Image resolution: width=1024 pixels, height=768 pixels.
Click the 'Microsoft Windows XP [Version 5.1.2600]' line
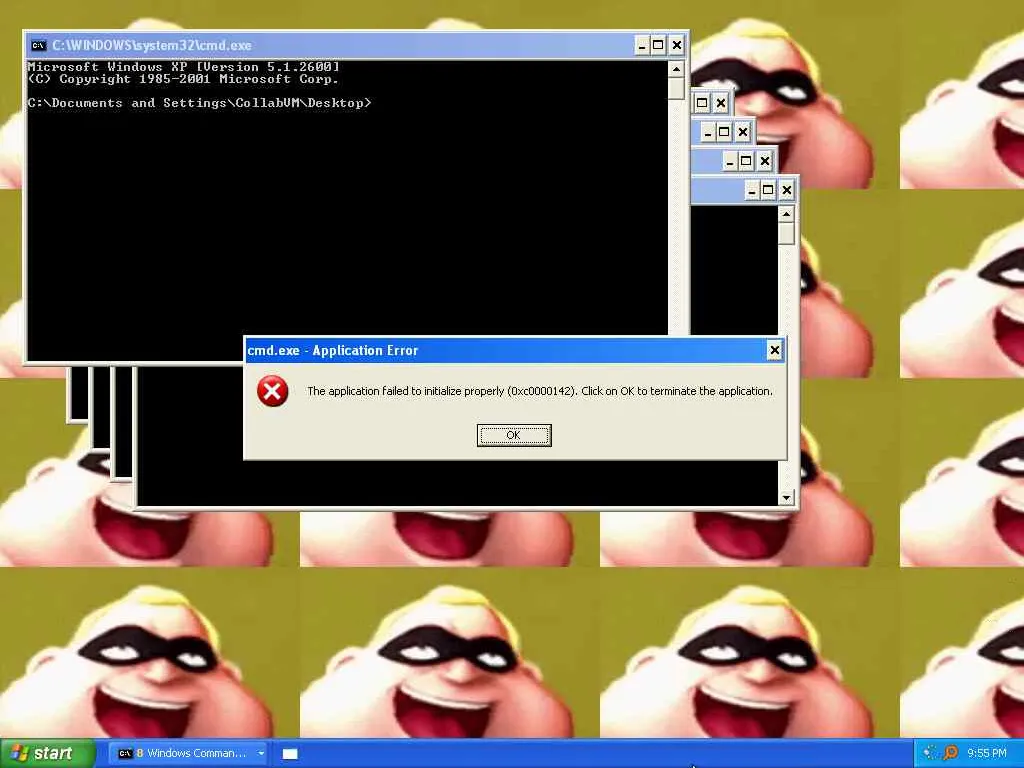coord(184,67)
